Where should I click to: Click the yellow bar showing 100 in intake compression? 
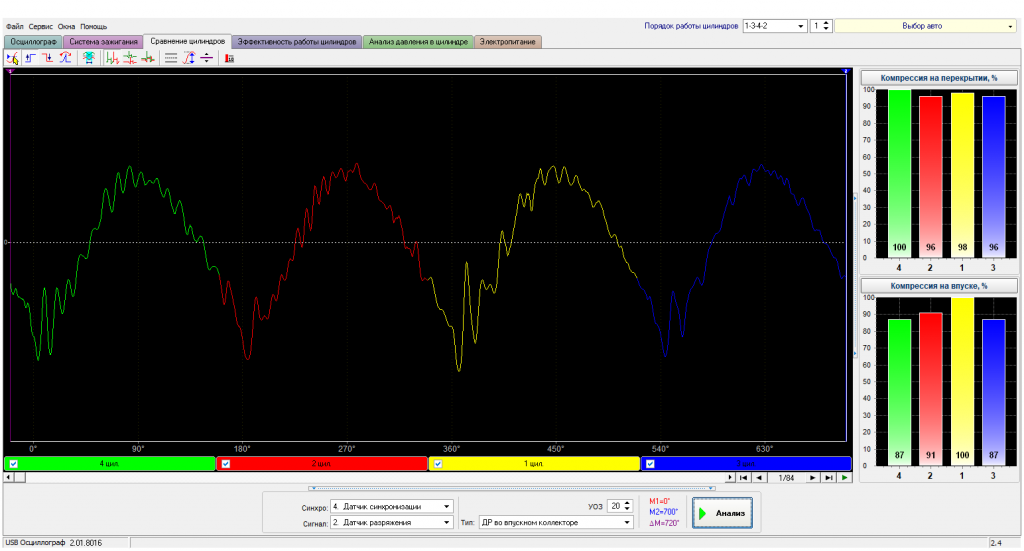click(962, 382)
